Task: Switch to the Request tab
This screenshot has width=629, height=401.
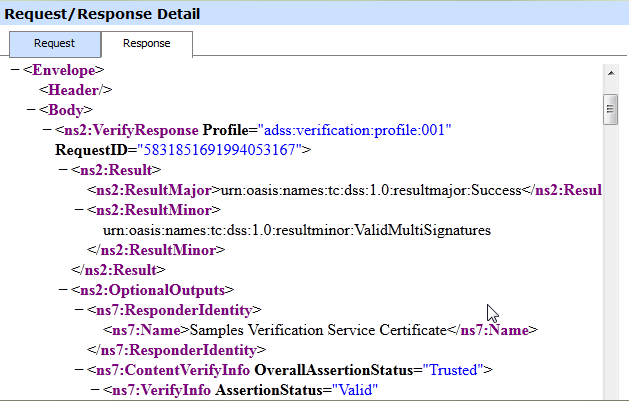Action: pyautogui.click(x=55, y=44)
